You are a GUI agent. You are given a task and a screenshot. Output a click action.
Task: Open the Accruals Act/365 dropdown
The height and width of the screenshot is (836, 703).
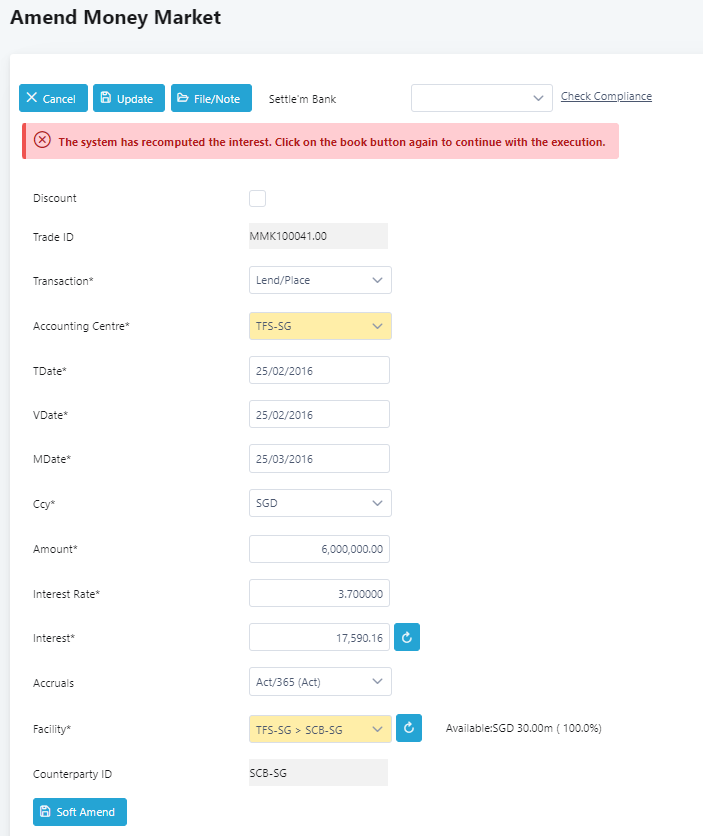(x=320, y=681)
